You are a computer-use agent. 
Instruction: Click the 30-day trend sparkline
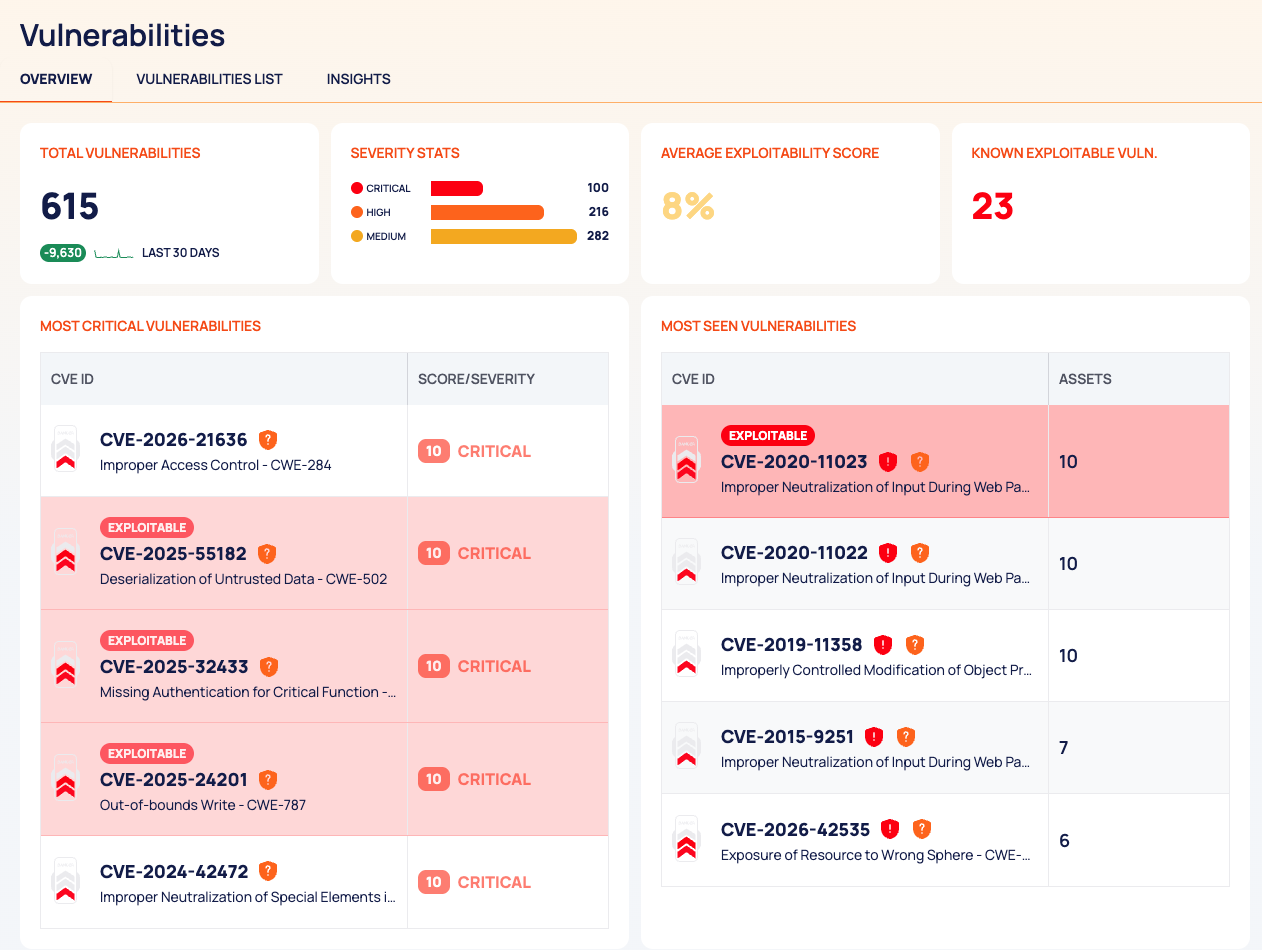114,254
